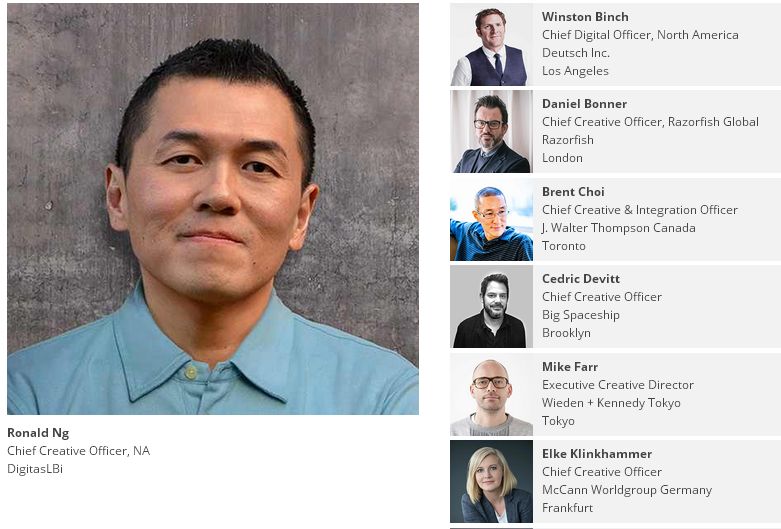Click Elke Klinkhammer's photo thumbnail
The width and height of the screenshot is (781, 529).
tap(491, 481)
